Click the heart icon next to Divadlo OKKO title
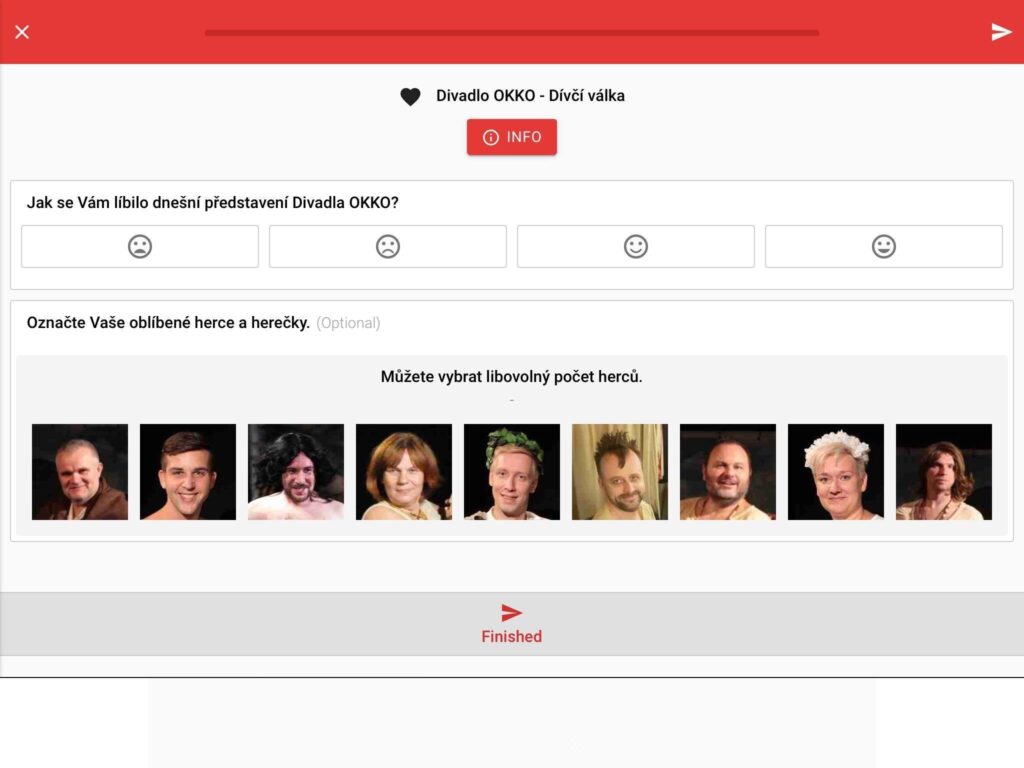The width and height of the screenshot is (1024, 768). 410,97
